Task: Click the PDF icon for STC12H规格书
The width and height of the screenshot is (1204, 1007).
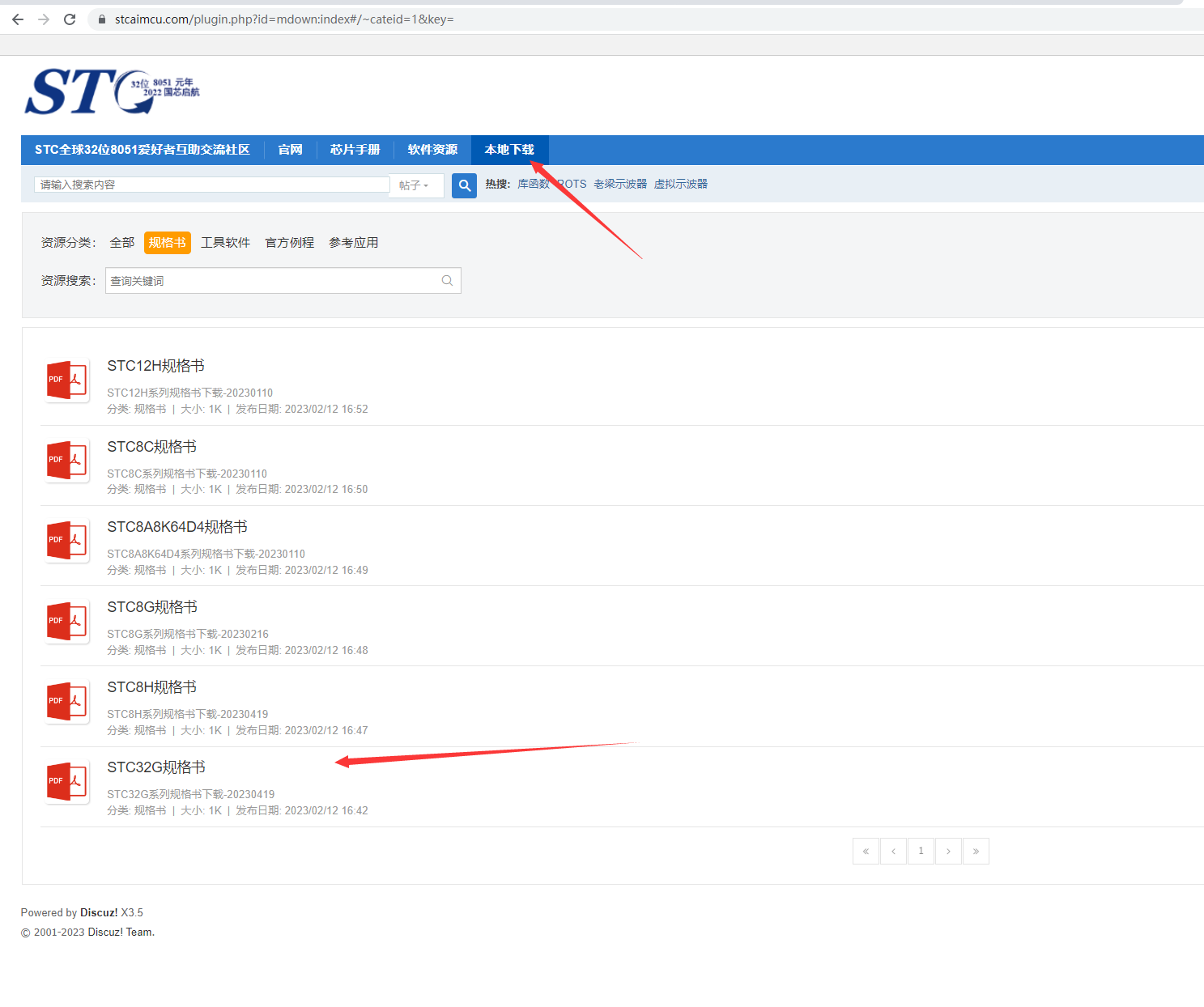Action: pyautogui.click(x=67, y=380)
